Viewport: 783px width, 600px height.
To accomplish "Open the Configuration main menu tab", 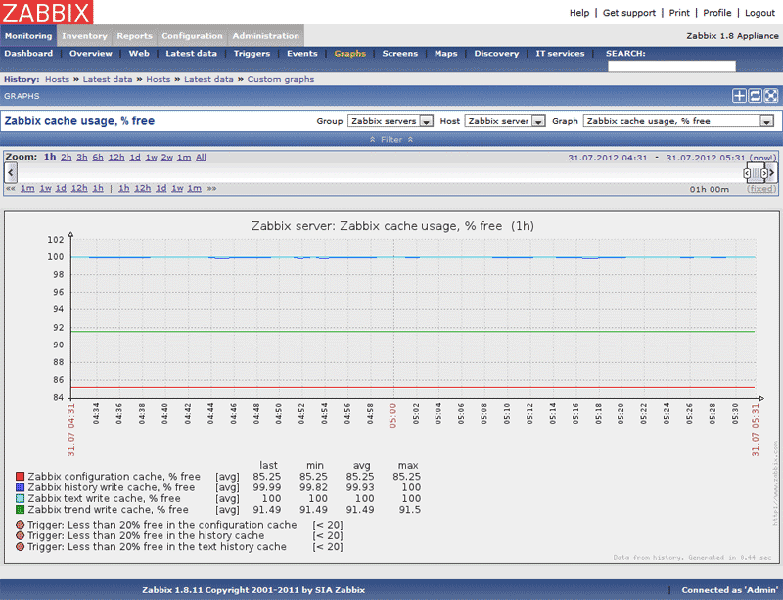I will [192, 36].
